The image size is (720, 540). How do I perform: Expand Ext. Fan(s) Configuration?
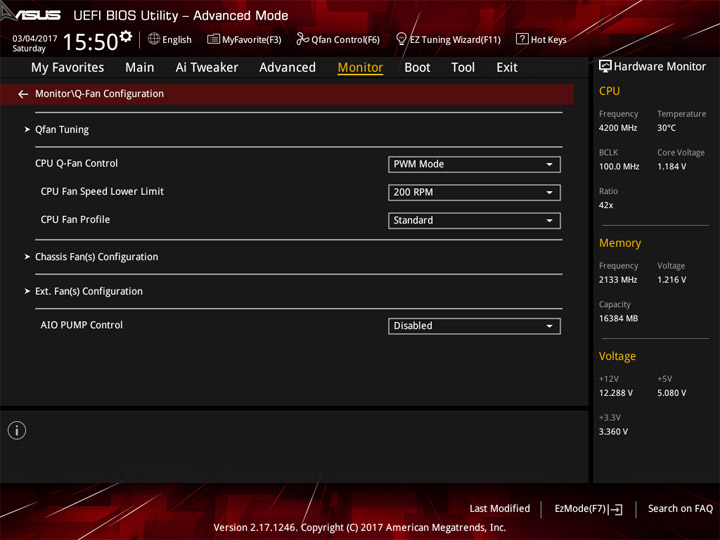click(89, 291)
